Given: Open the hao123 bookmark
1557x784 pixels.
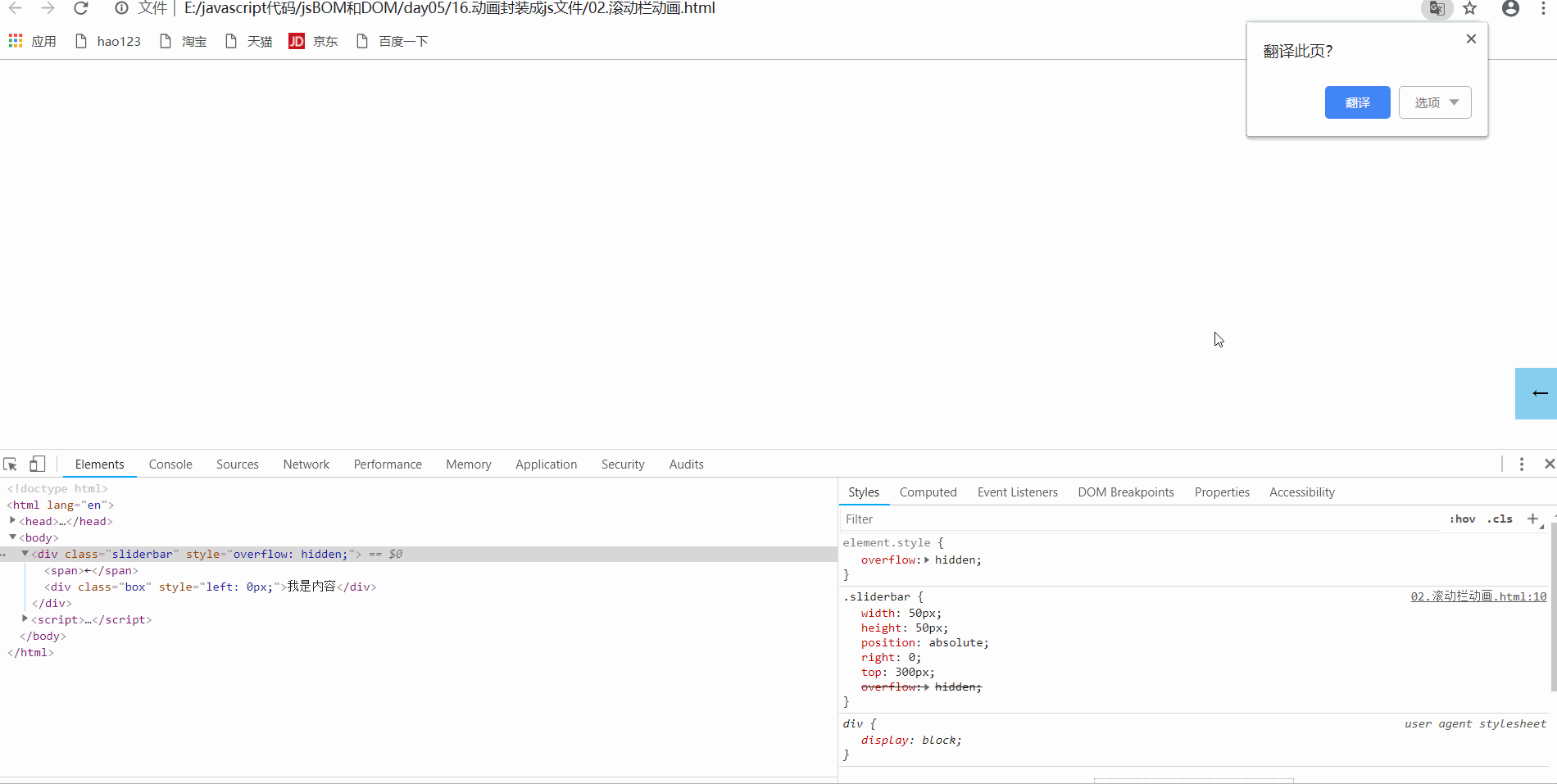Looking at the screenshot, I should [107, 41].
